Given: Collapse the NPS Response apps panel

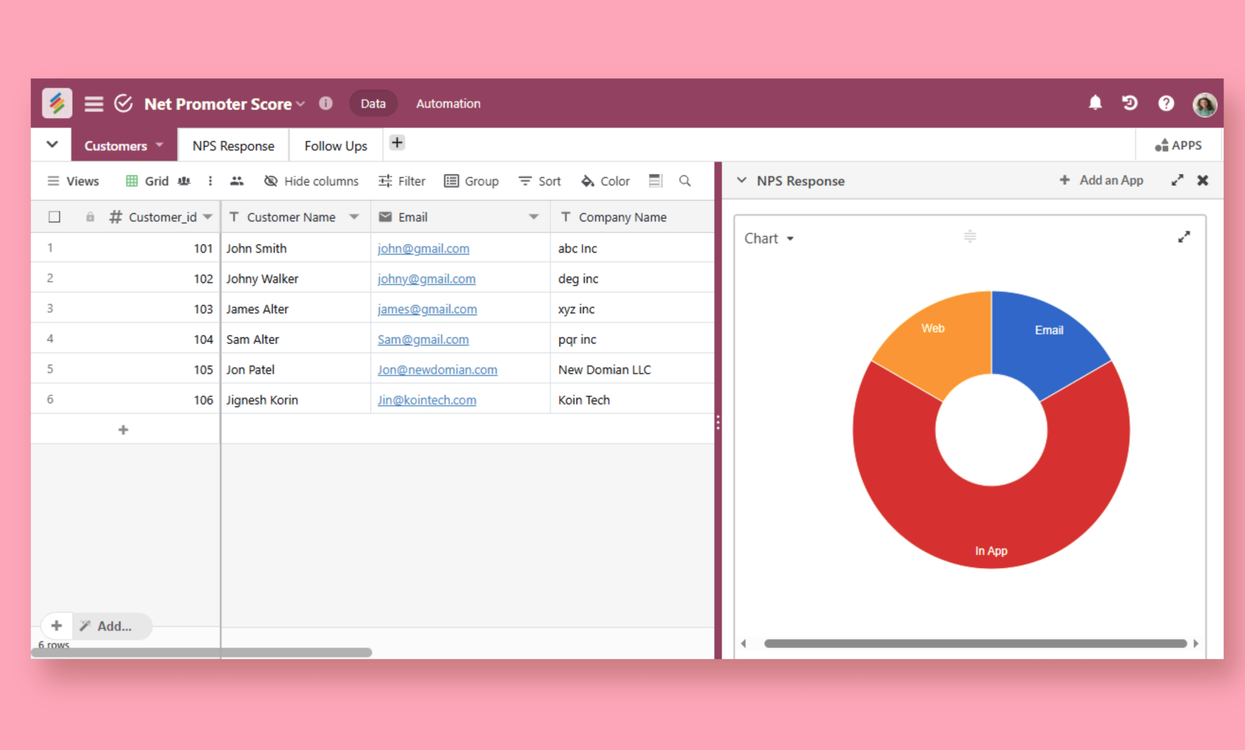Looking at the screenshot, I should click(x=741, y=181).
